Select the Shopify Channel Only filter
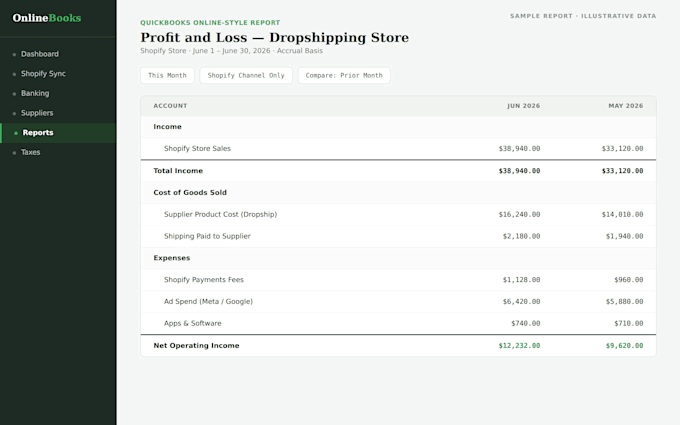Viewport: 680px width, 425px height. 246,75
